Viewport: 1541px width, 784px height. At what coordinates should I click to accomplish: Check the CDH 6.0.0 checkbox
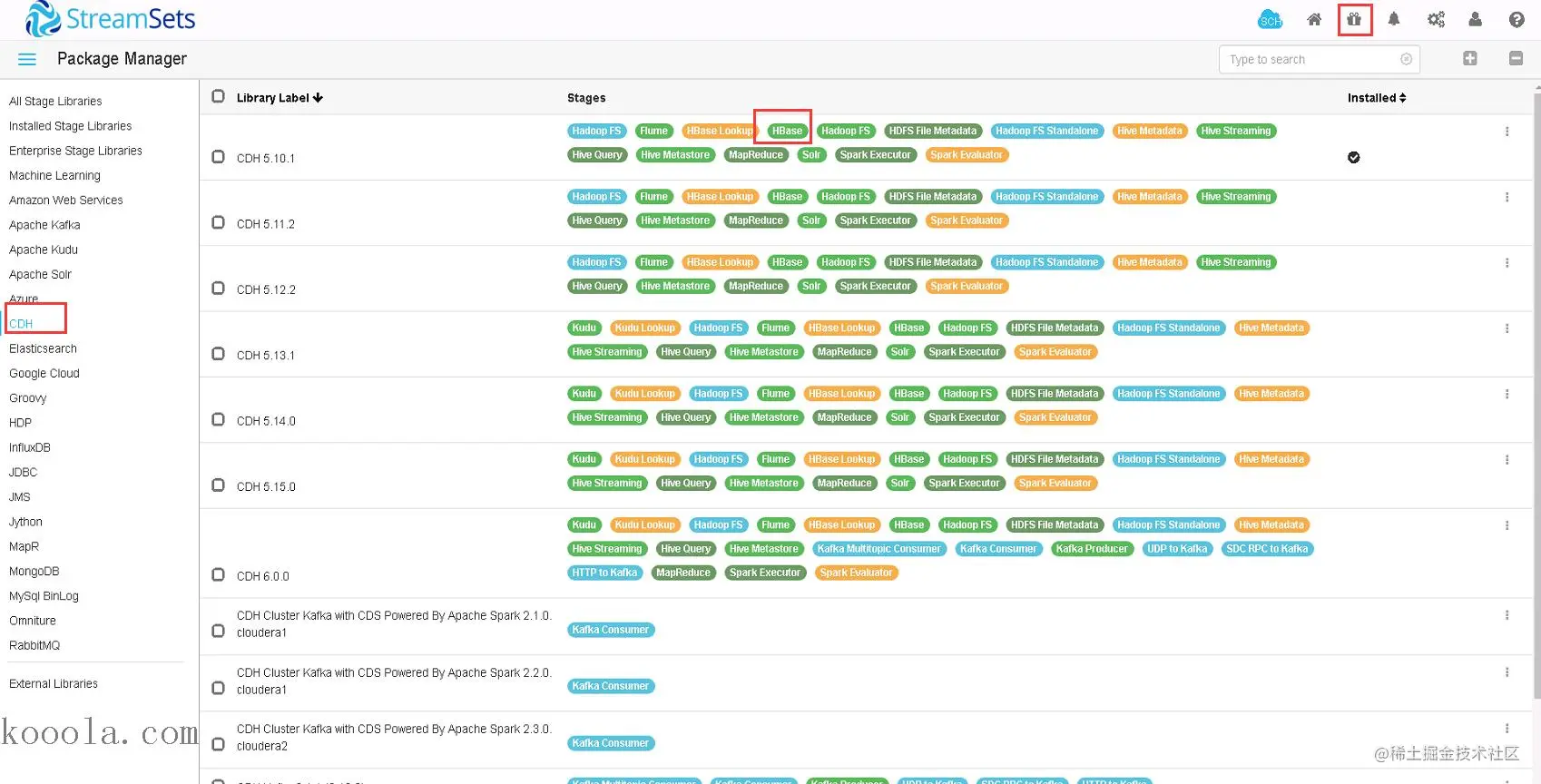pyautogui.click(x=218, y=574)
